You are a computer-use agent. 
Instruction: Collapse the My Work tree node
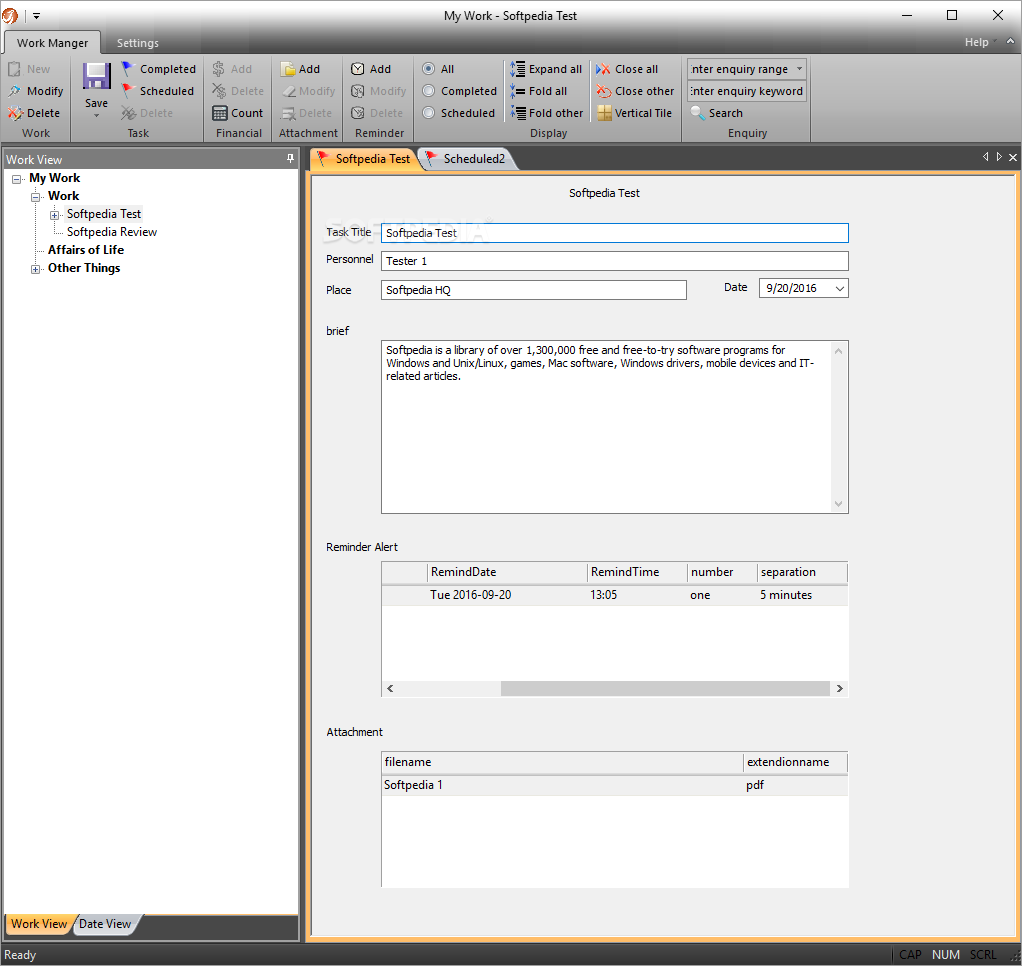[17, 179]
